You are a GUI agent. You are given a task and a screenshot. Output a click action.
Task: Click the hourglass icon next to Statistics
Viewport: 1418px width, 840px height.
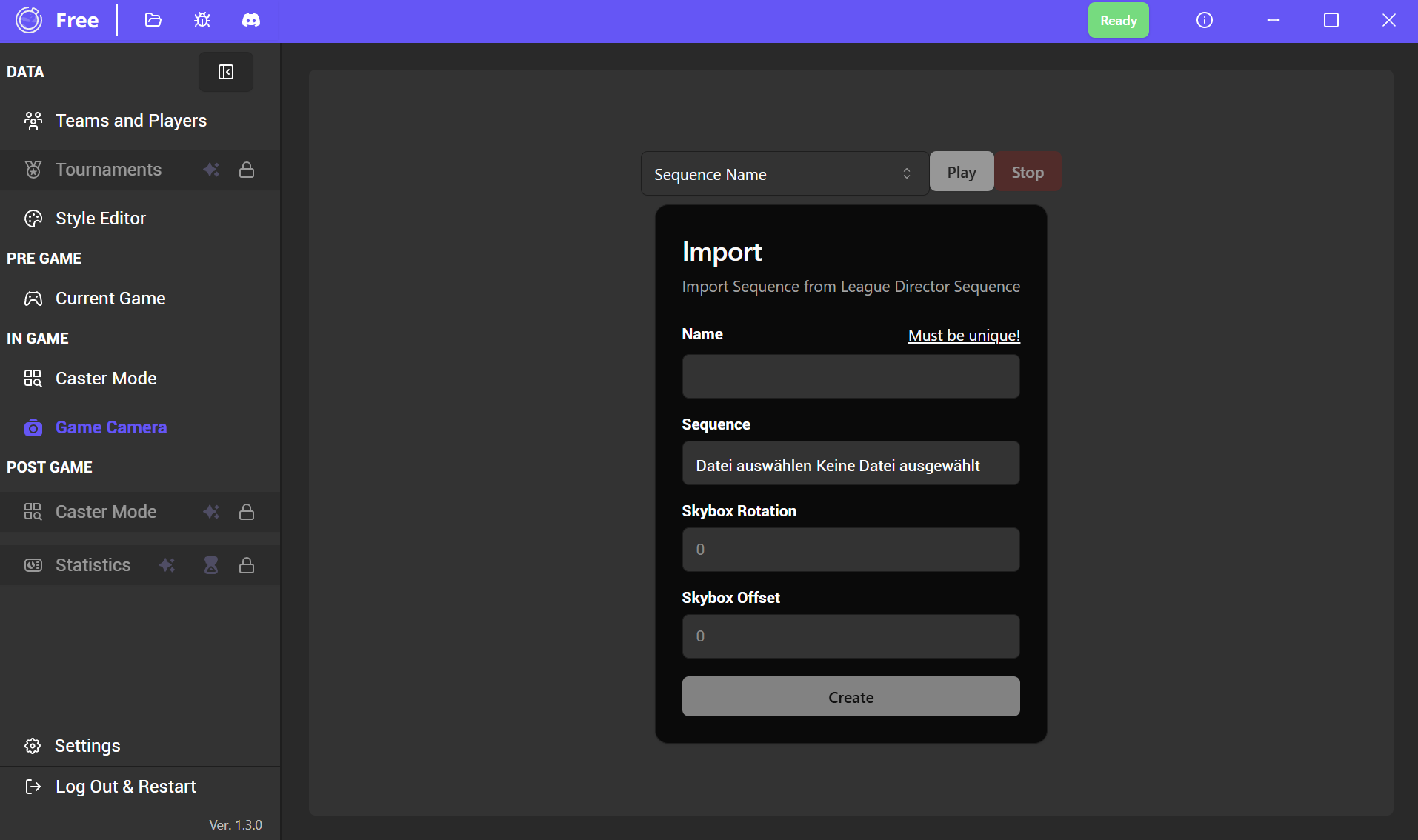(x=211, y=565)
